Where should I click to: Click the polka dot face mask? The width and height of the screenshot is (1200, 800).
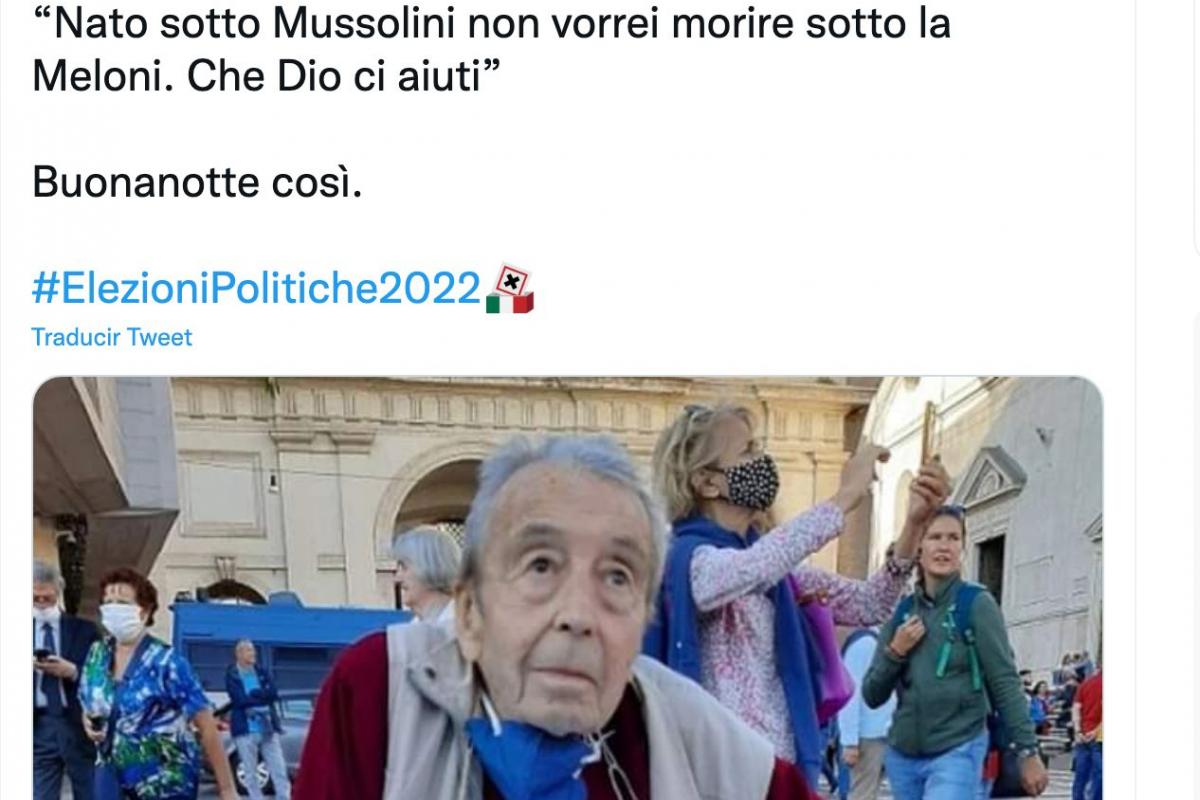[750, 482]
